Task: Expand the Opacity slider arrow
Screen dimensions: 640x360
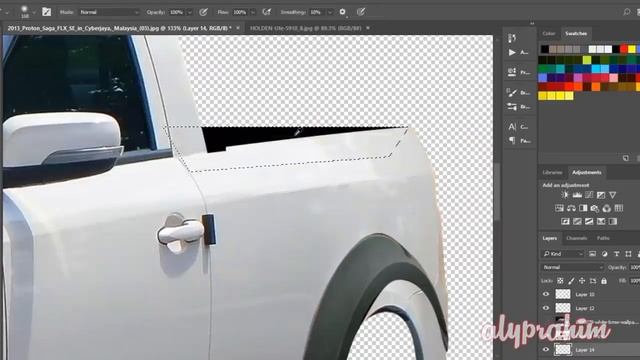Action: coord(189,12)
